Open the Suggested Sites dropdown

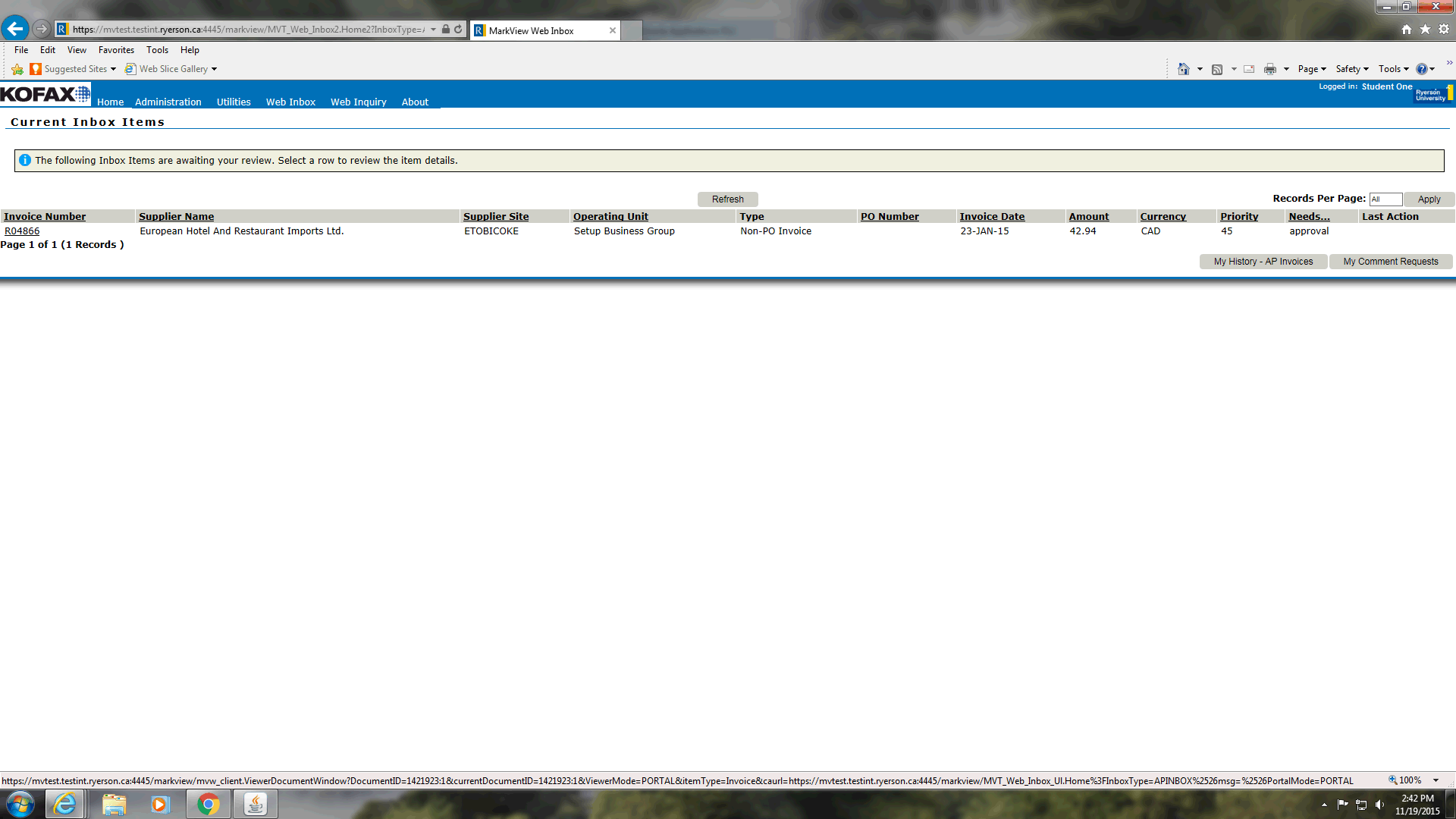click(76, 69)
